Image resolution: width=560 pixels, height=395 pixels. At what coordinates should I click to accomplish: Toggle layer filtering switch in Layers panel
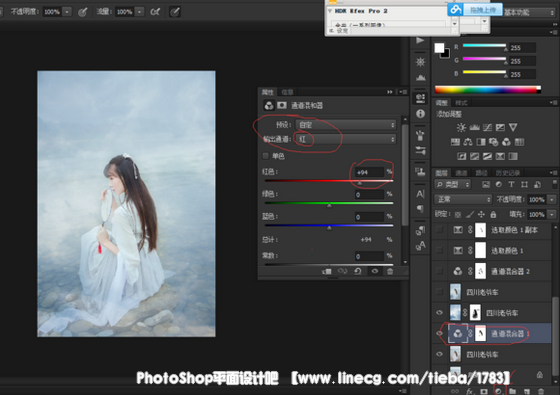[554, 184]
